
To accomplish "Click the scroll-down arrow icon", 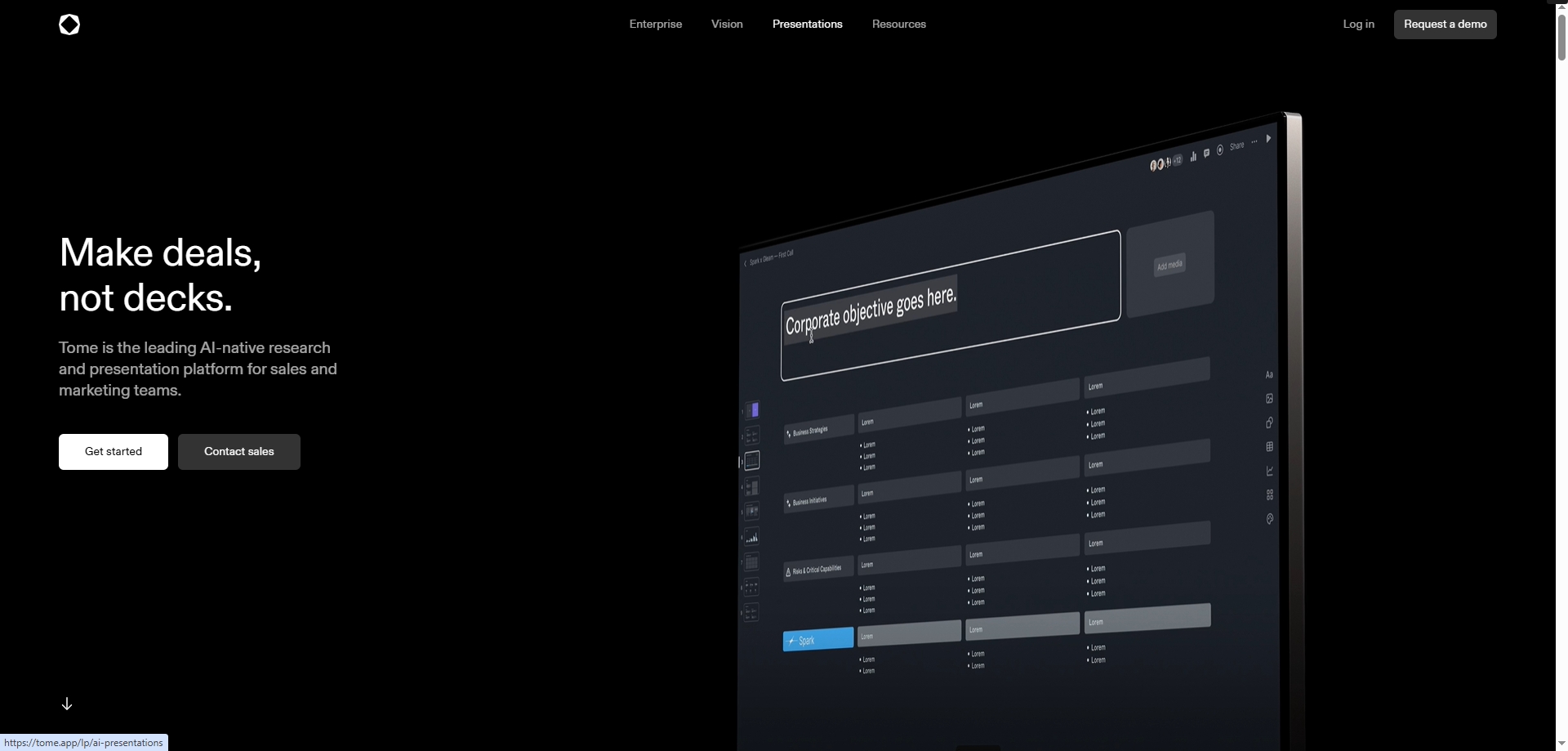I will click(67, 704).
